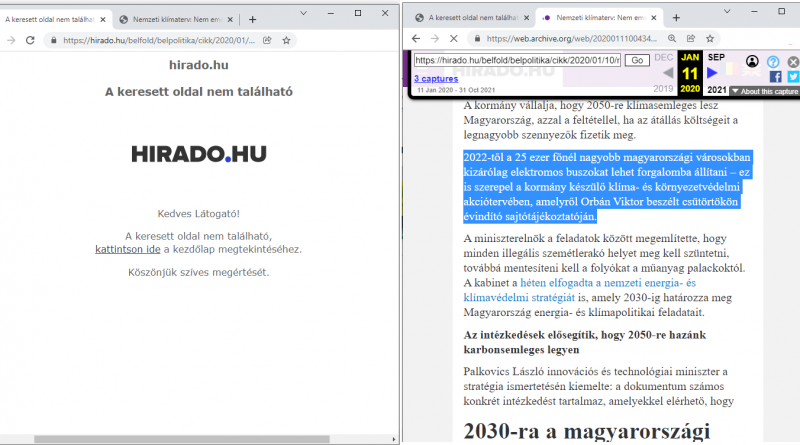
Task: Select 'A keresett oldal nem található' tab in left window
Action: coord(49,19)
